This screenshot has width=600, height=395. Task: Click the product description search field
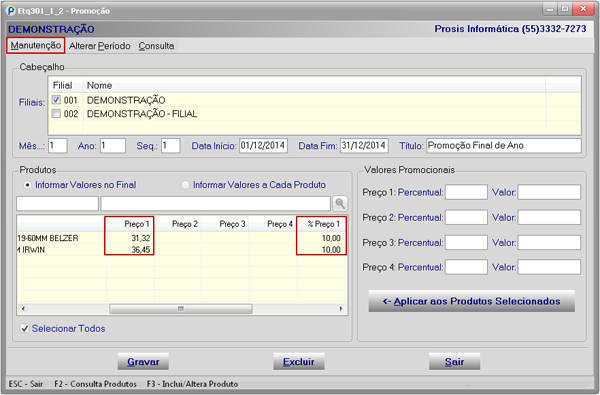coord(215,203)
